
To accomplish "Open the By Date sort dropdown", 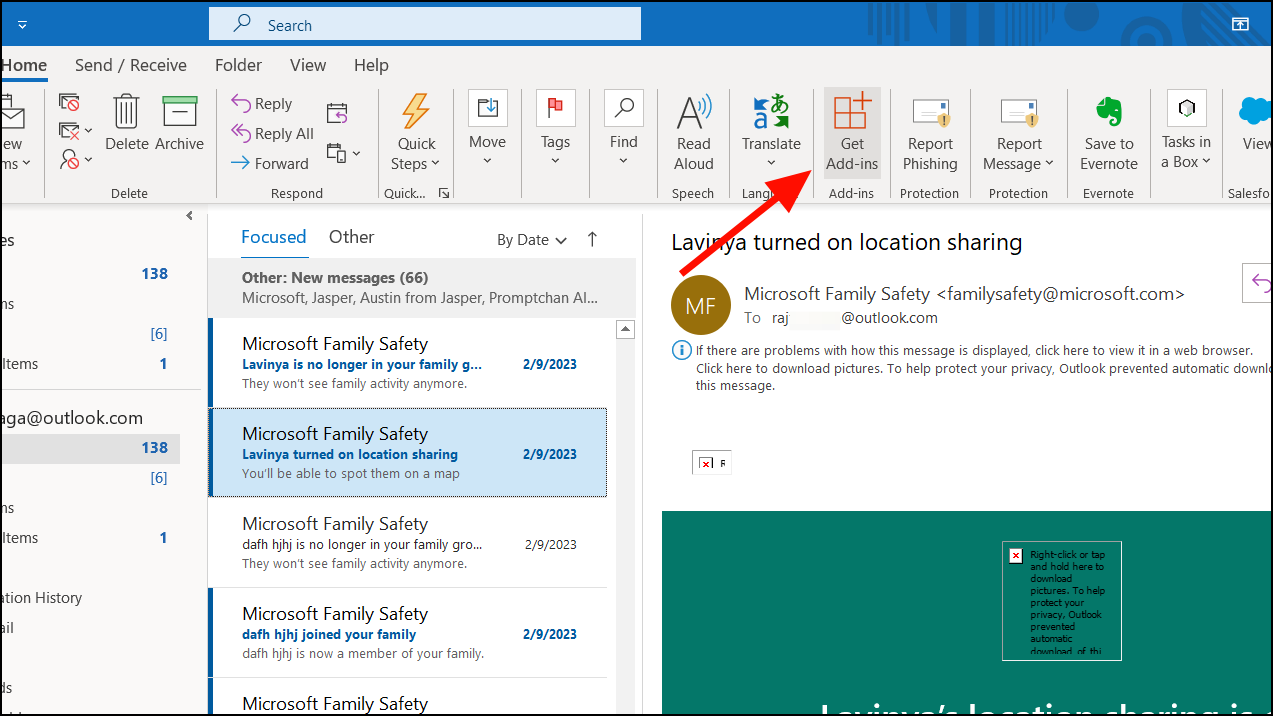I will 532,240.
